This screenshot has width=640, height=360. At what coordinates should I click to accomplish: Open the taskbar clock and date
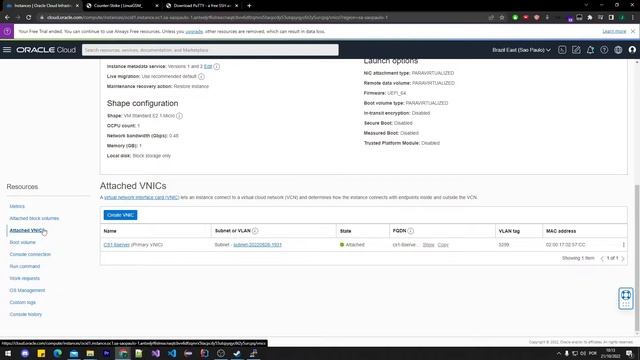click(612, 353)
